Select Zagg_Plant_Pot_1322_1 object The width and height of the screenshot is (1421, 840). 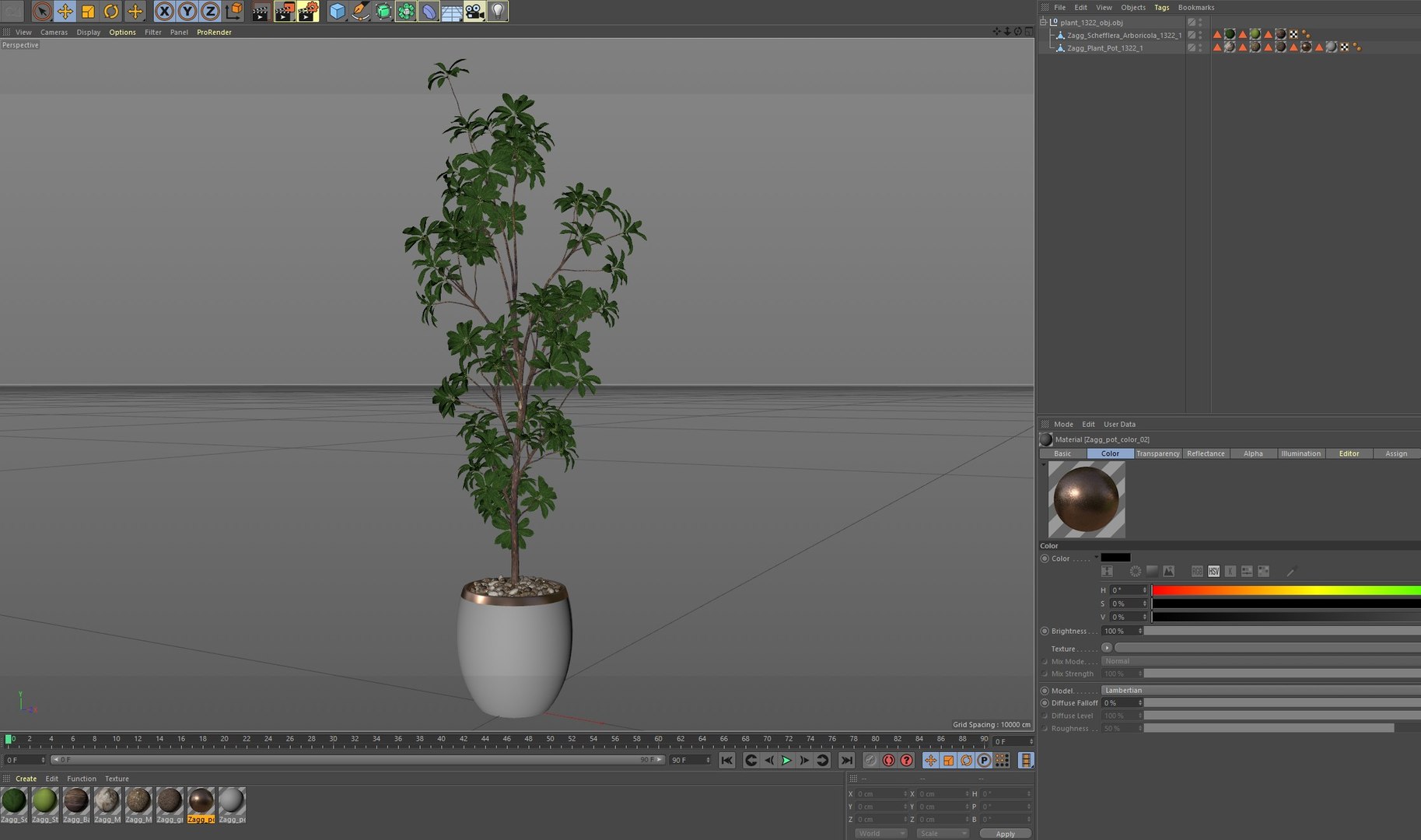(1104, 48)
